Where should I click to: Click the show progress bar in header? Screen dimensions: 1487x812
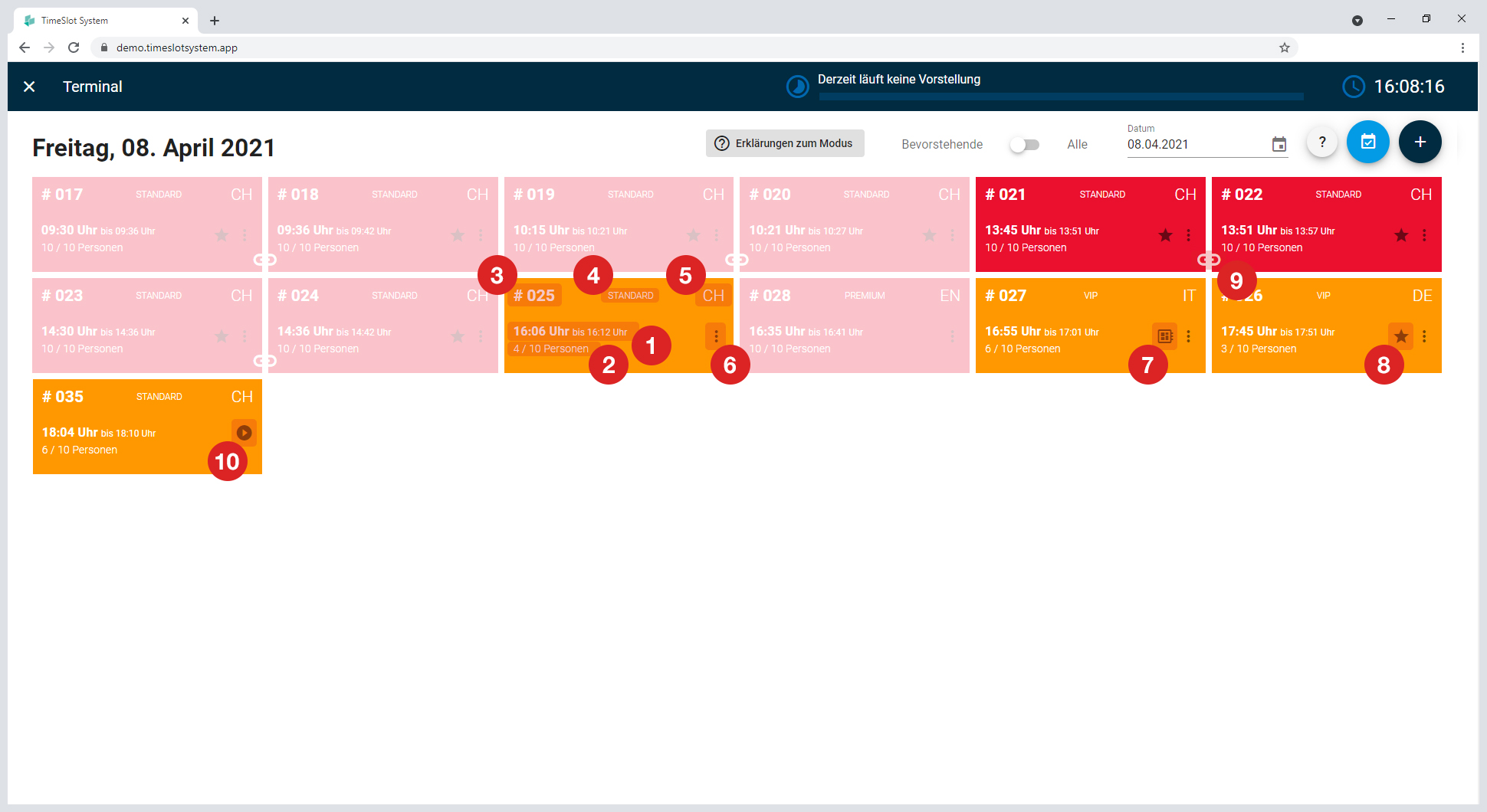click(x=1061, y=97)
